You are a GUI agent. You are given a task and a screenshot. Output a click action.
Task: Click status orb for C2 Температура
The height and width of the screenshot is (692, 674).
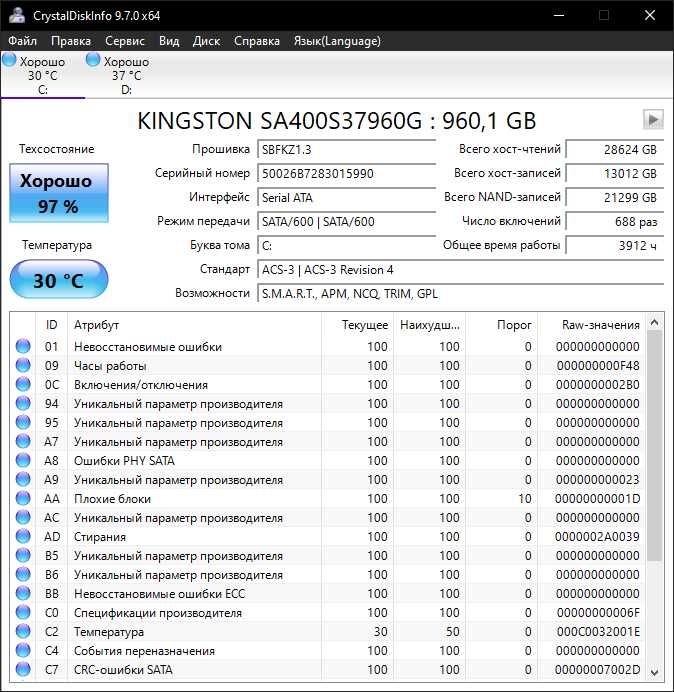coord(23,631)
